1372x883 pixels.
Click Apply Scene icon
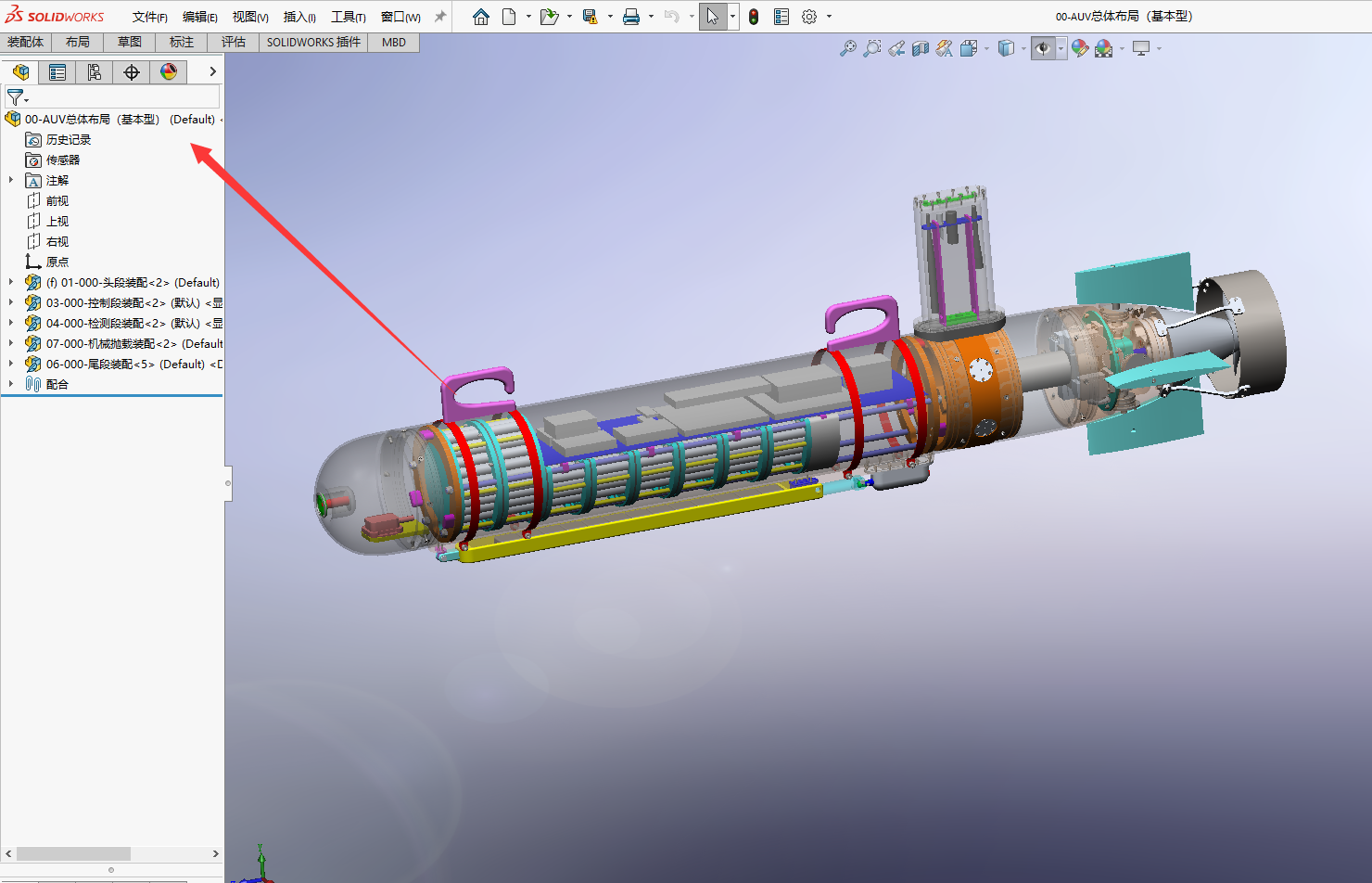tap(1103, 48)
